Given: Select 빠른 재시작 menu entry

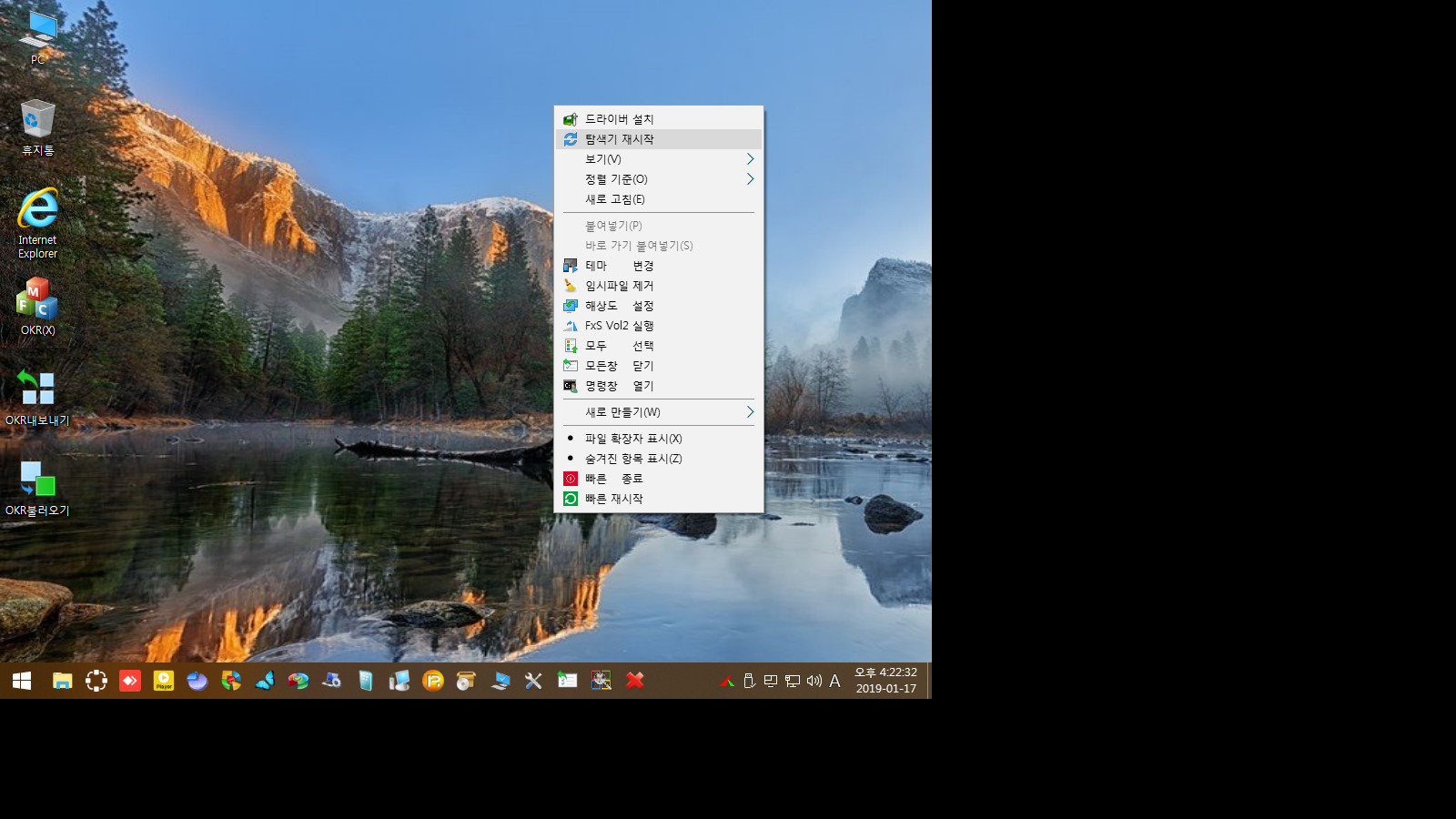Looking at the screenshot, I should point(659,499).
